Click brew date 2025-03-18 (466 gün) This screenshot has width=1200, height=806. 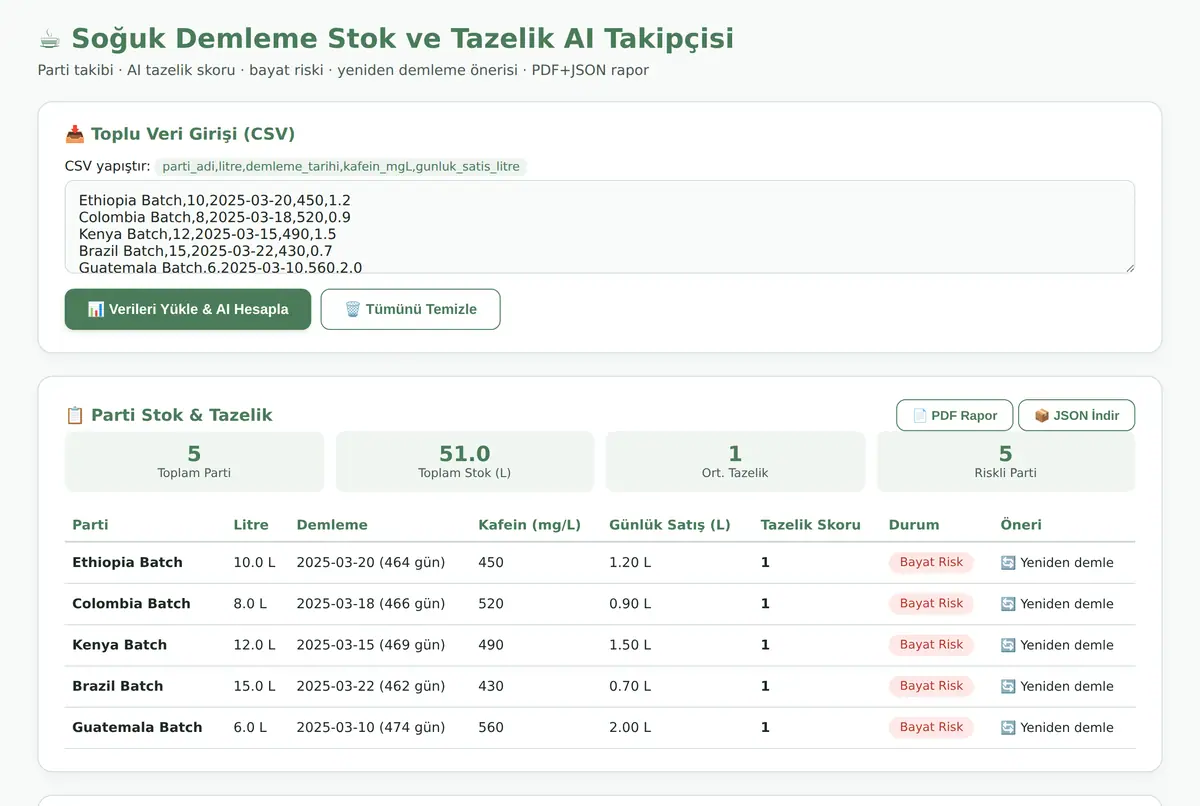pos(371,604)
